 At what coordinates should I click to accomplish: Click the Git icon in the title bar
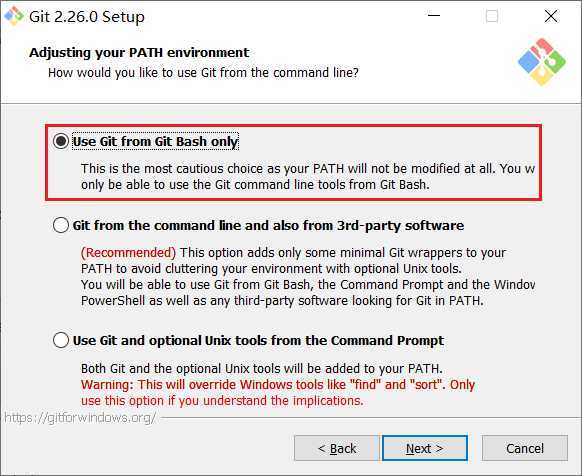(14, 16)
